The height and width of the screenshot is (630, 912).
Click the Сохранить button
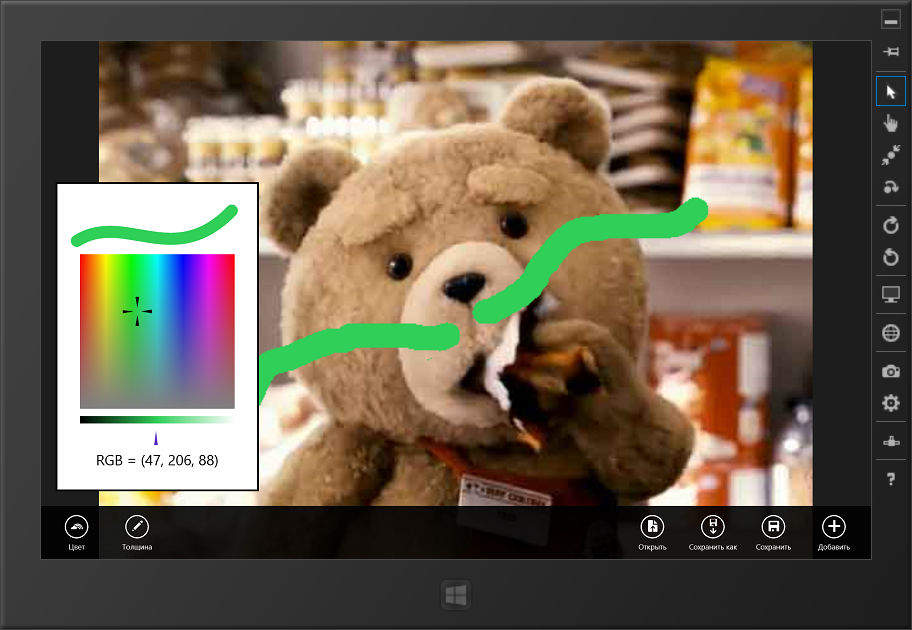tap(773, 533)
